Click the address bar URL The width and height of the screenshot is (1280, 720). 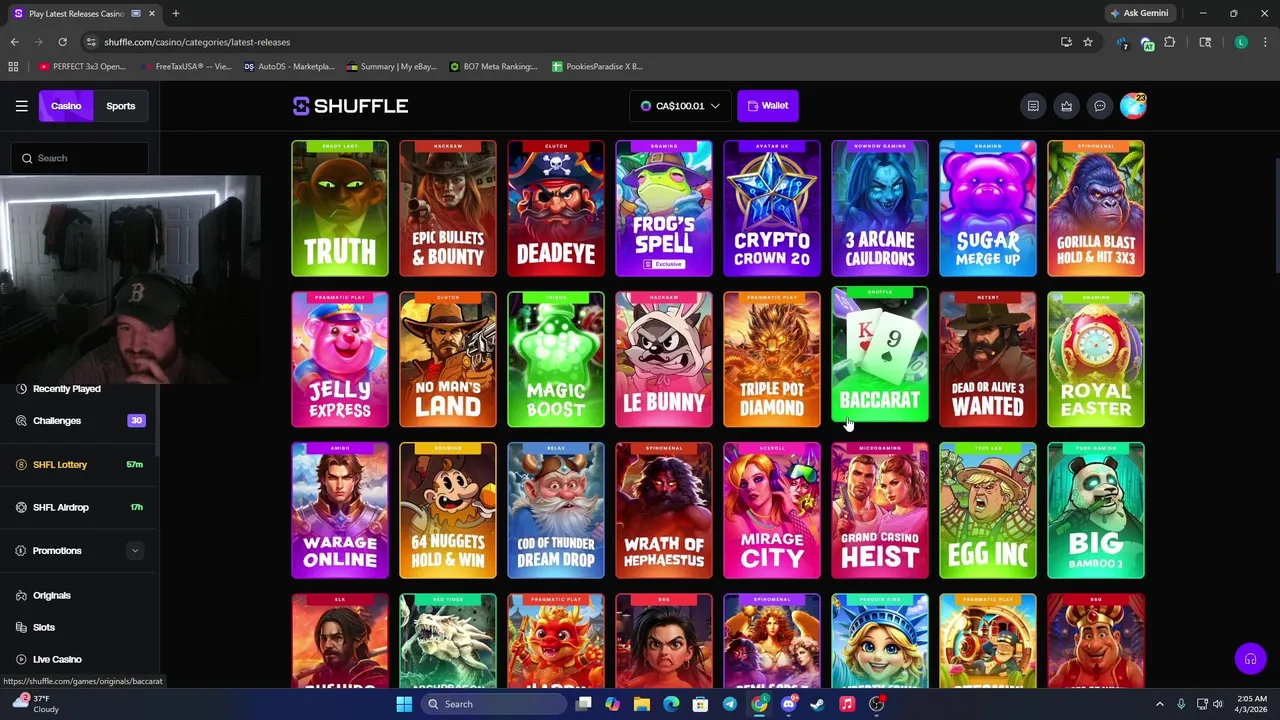click(x=197, y=42)
